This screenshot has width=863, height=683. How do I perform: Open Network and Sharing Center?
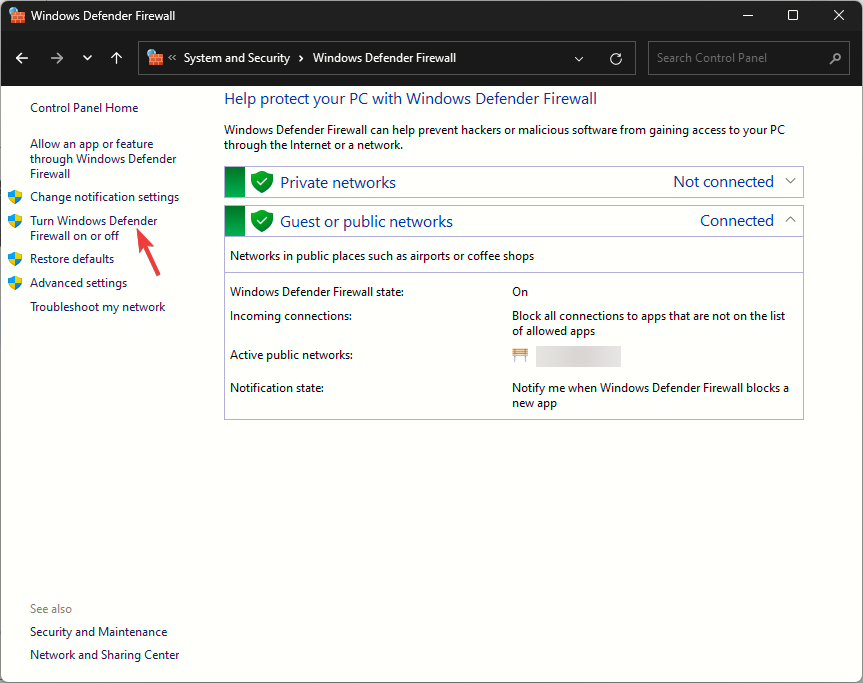tap(104, 654)
